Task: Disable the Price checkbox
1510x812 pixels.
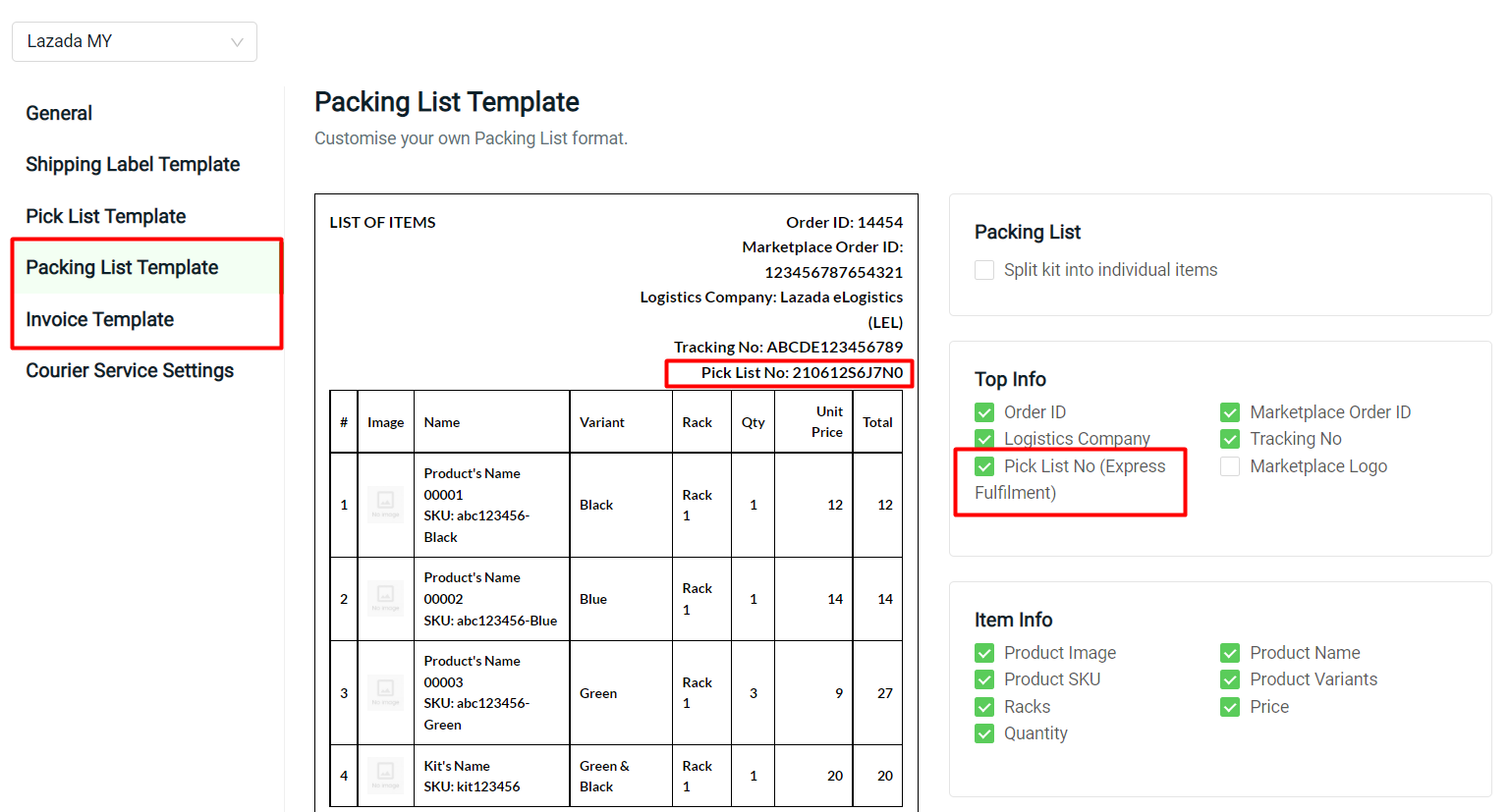Action: point(1229,706)
